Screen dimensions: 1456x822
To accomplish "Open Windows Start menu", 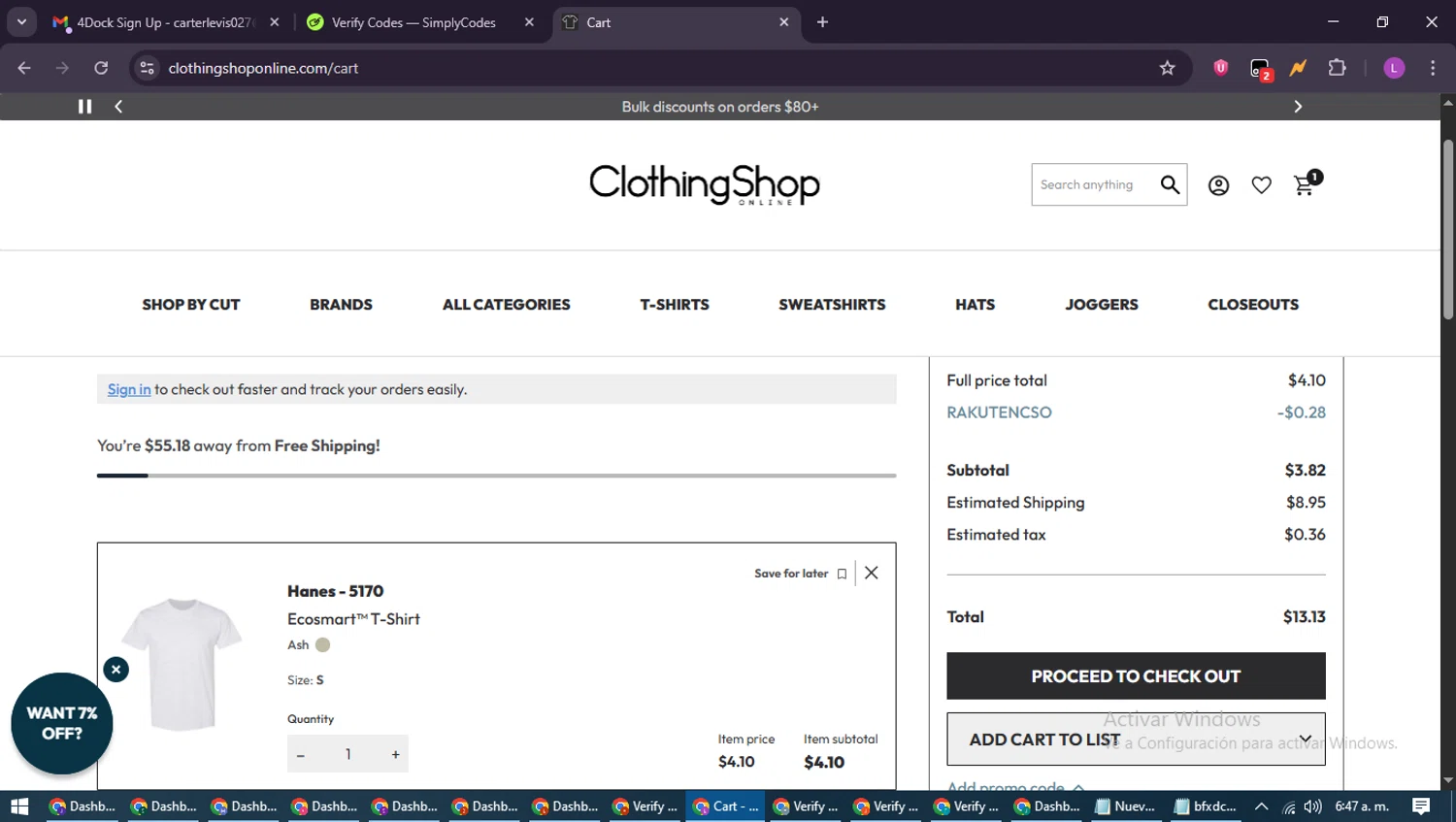I will 19,806.
